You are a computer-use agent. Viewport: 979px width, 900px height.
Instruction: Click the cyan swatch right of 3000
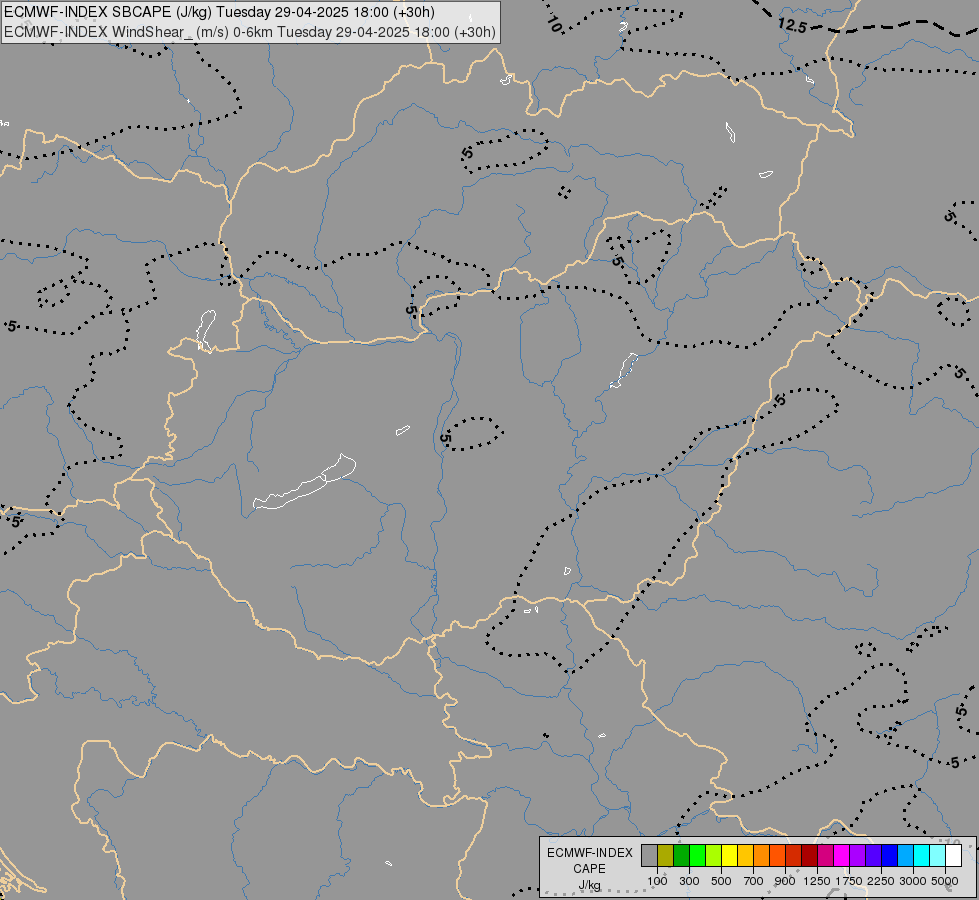[x=922, y=856]
